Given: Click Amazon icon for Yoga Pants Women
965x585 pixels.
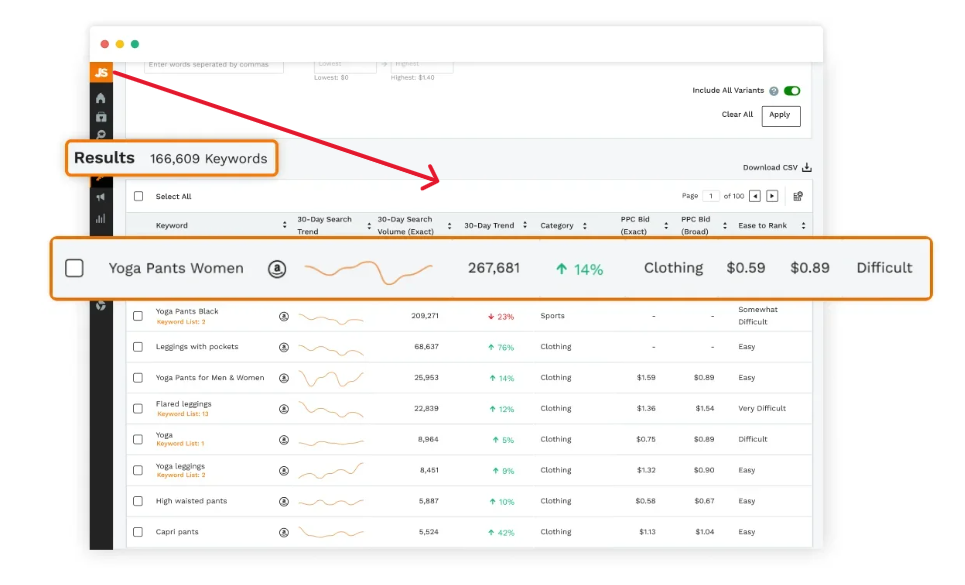Looking at the screenshot, I should 277,269.
